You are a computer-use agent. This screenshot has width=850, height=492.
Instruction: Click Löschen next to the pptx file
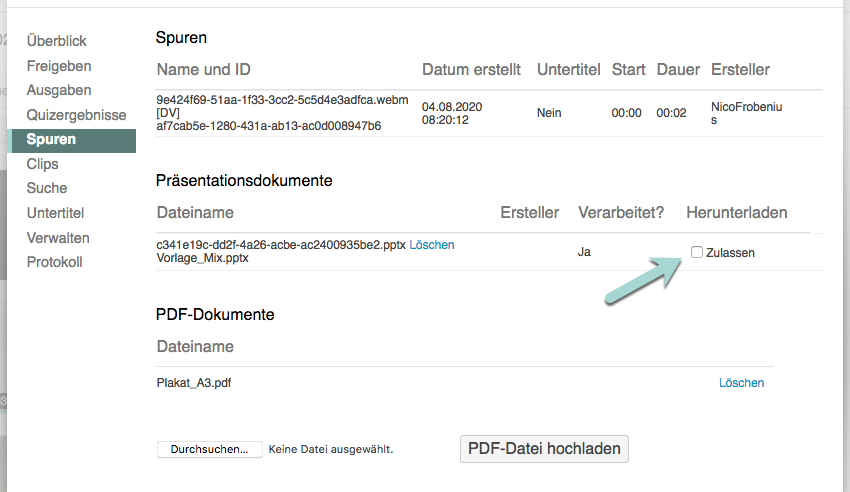432,245
